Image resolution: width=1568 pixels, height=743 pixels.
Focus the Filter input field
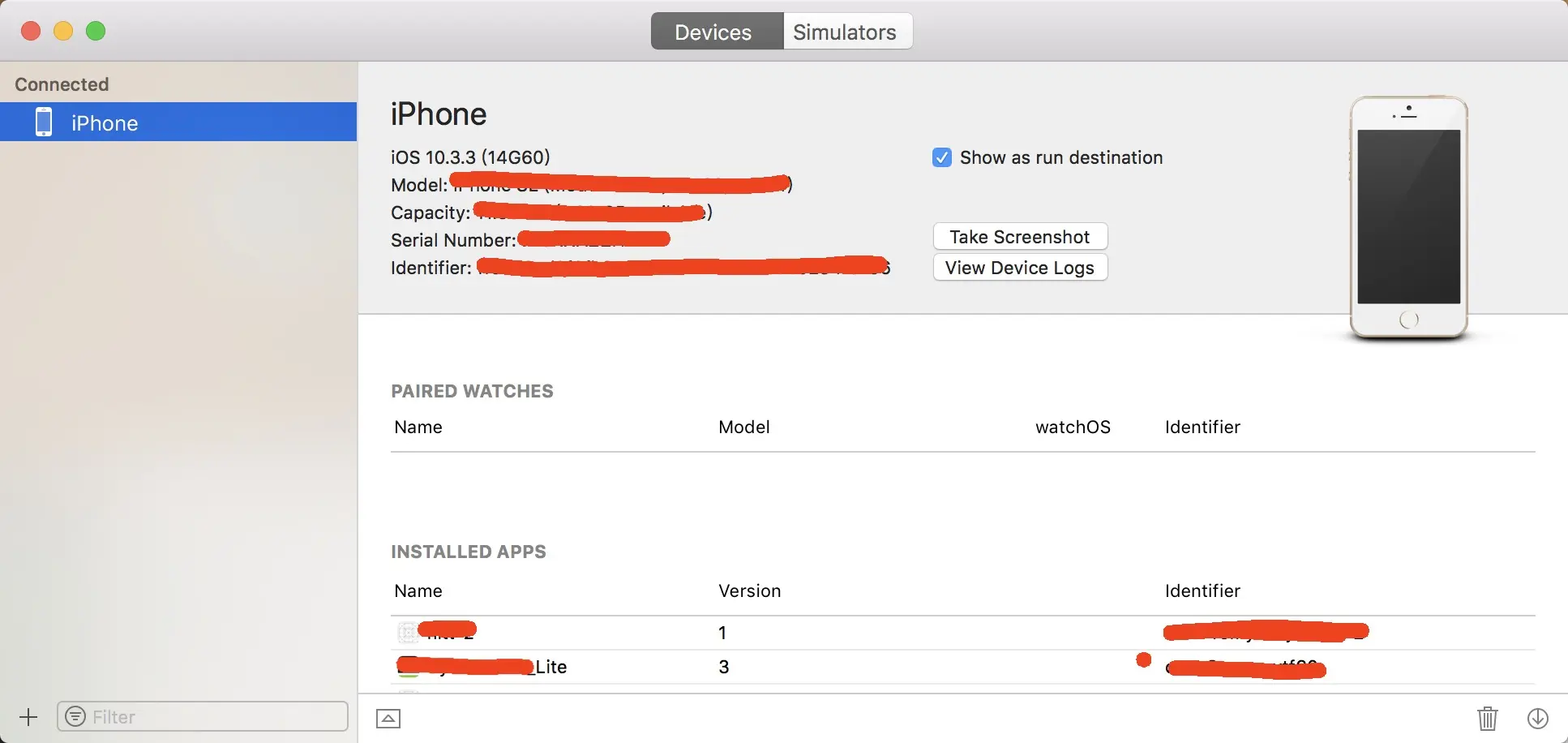click(203, 717)
